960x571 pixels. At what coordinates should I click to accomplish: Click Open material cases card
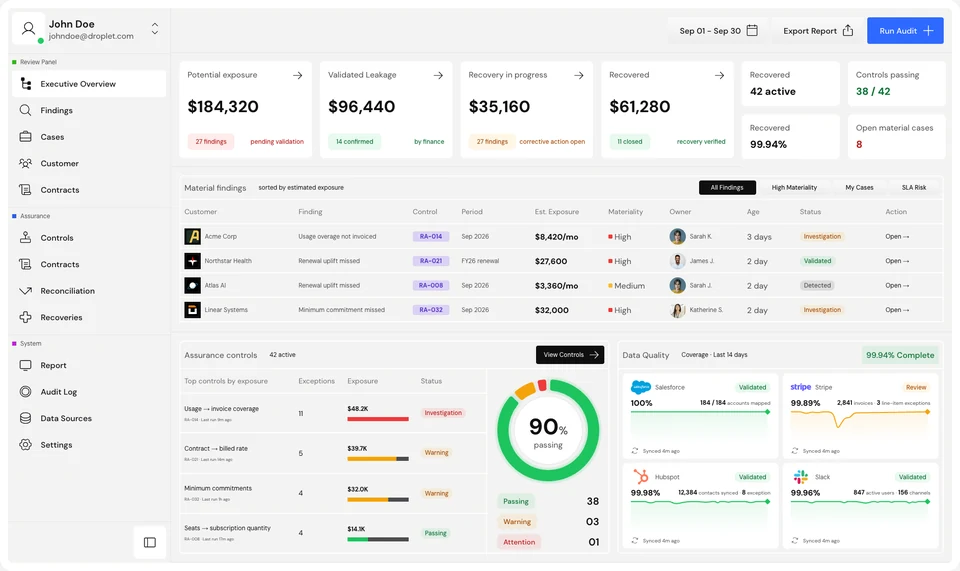[896, 136]
